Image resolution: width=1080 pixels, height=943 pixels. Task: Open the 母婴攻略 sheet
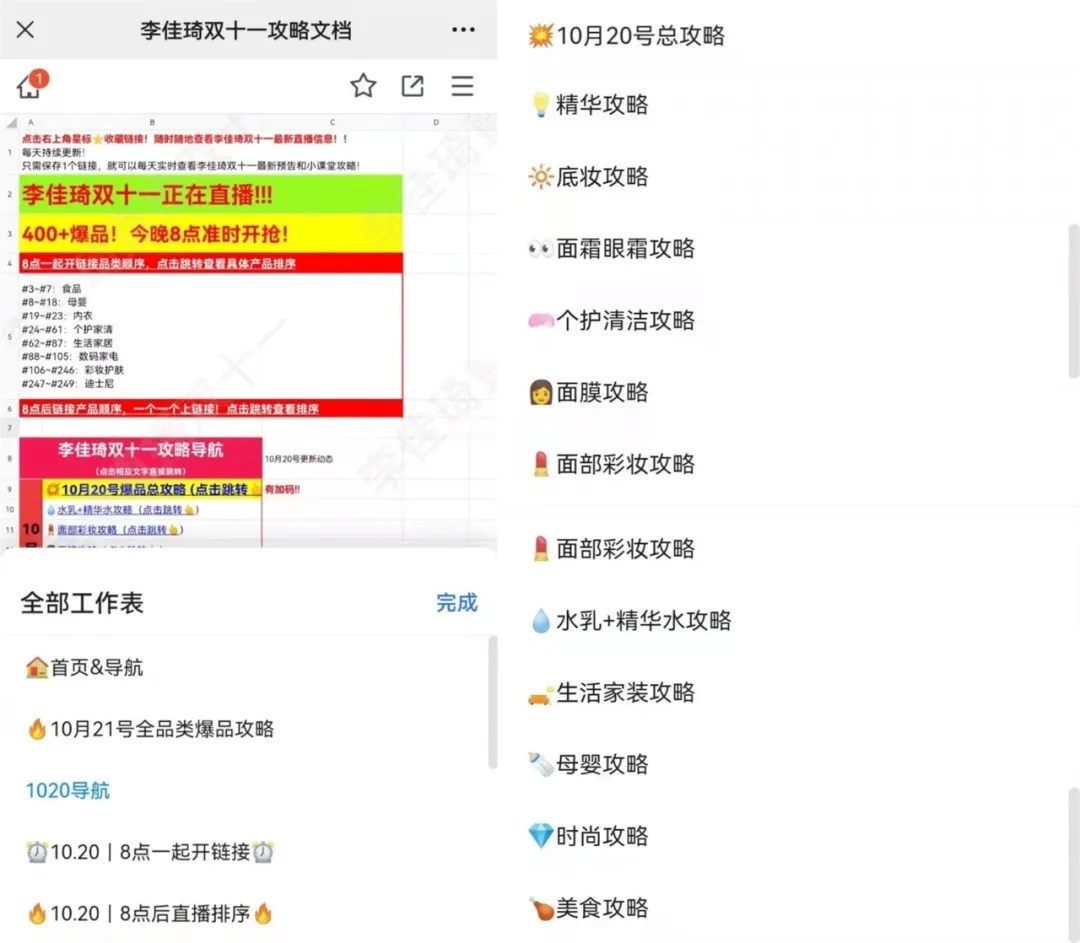click(x=589, y=765)
